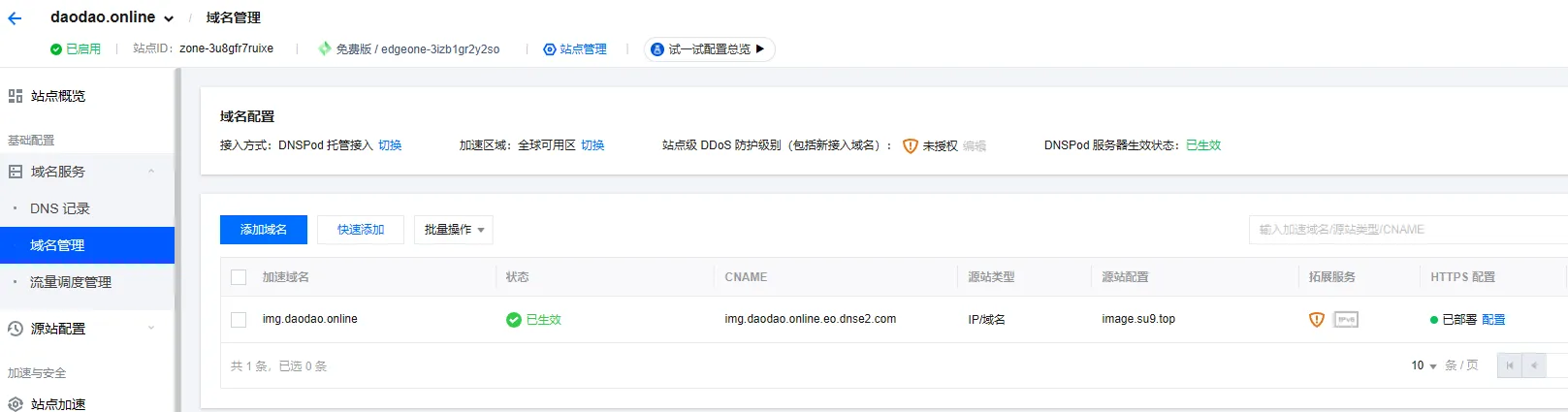The image size is (1568, 412).
Task: Click the 源站配置 clock icon
Action: (16, 329)
